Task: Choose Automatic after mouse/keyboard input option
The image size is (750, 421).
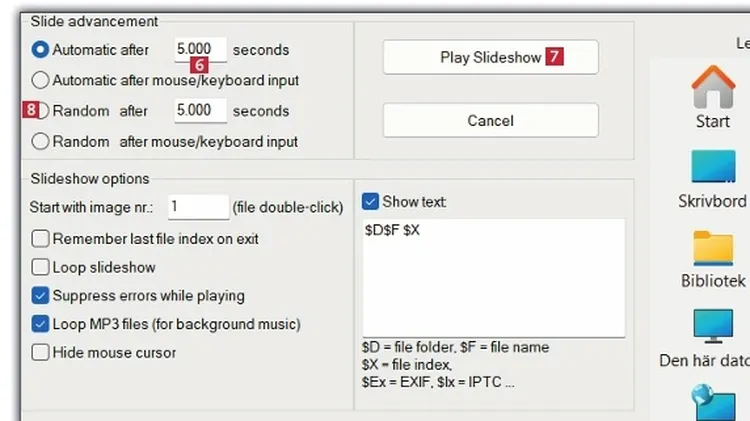Action: point(41,80)
